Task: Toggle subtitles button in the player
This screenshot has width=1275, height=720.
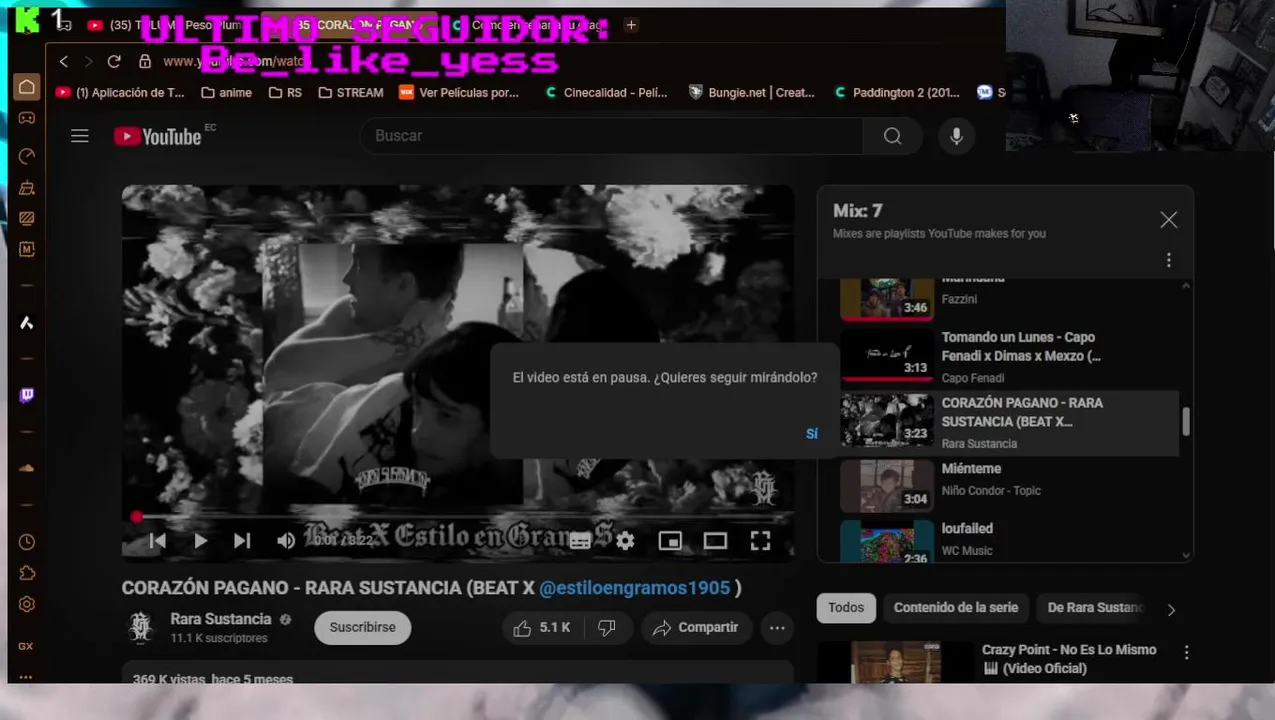Action: 580,541
